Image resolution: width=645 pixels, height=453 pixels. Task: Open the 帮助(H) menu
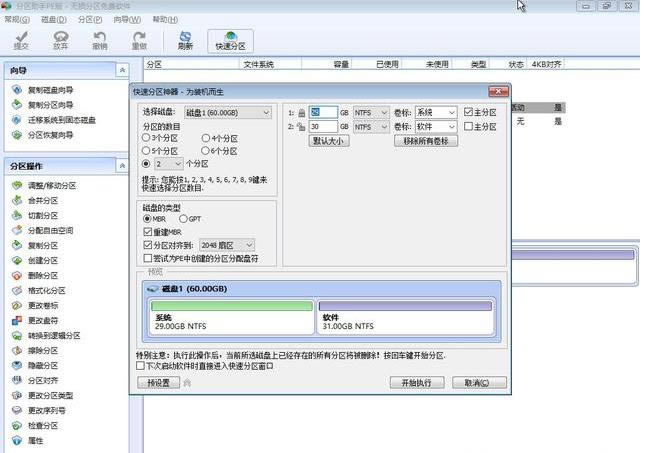[165, 19]
